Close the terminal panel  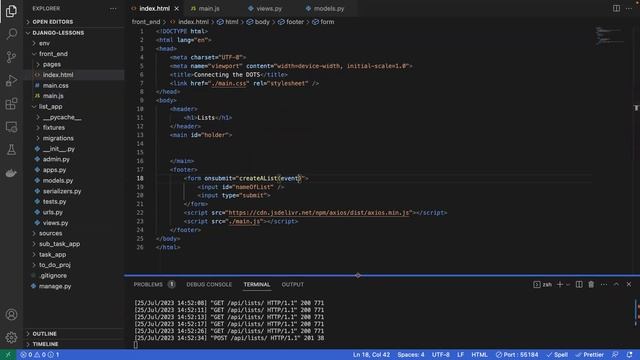click(x=629, y=284)
